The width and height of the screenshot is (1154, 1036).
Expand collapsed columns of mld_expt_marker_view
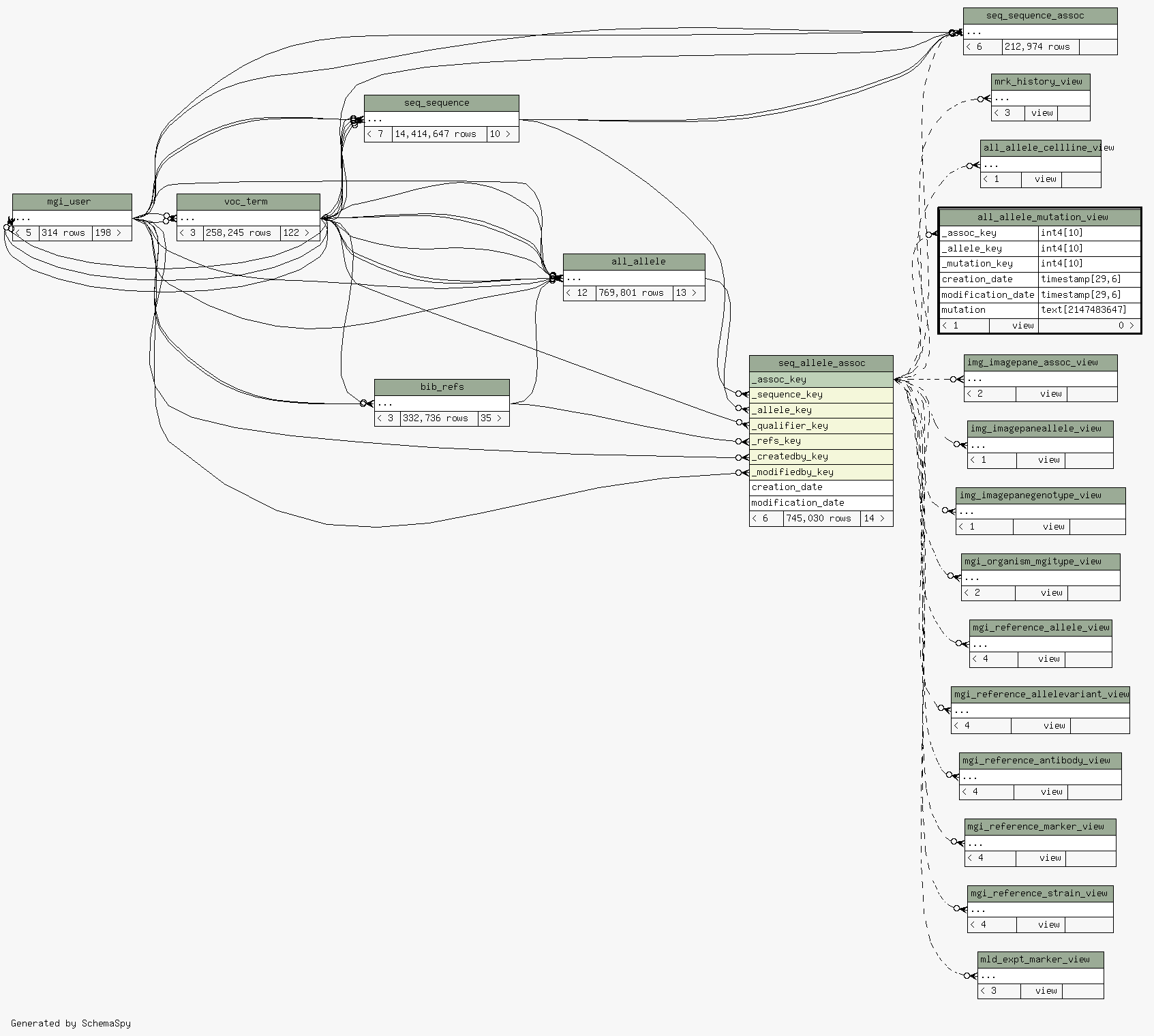point(1040,976)
